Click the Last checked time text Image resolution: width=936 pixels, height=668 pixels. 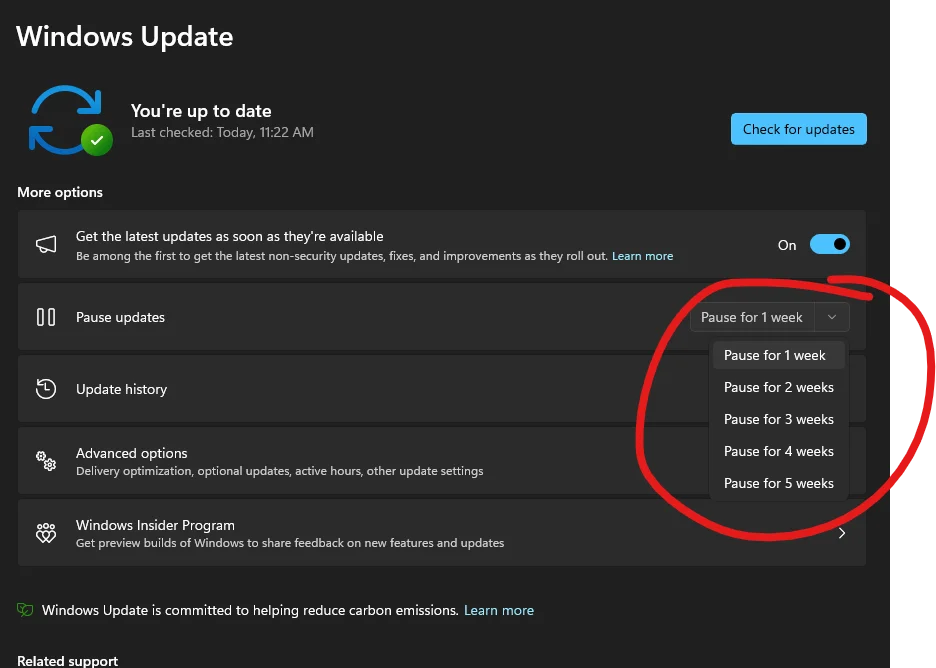[x=222, y=132]
